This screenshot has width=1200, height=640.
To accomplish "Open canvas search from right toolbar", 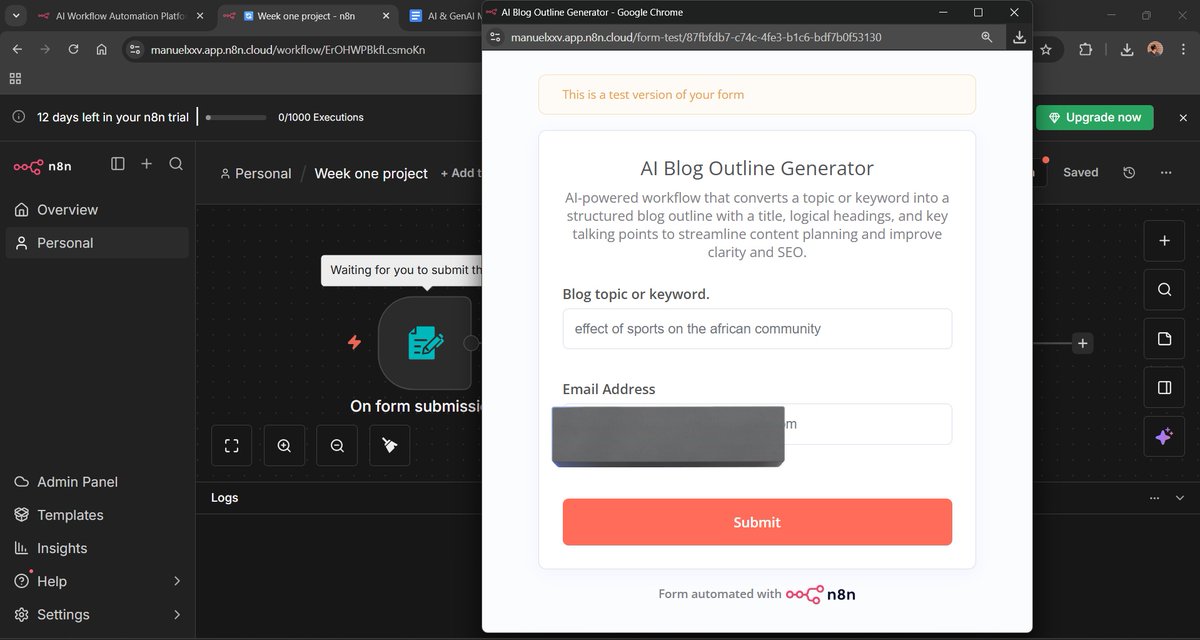I will click(x=1164, y=290).
